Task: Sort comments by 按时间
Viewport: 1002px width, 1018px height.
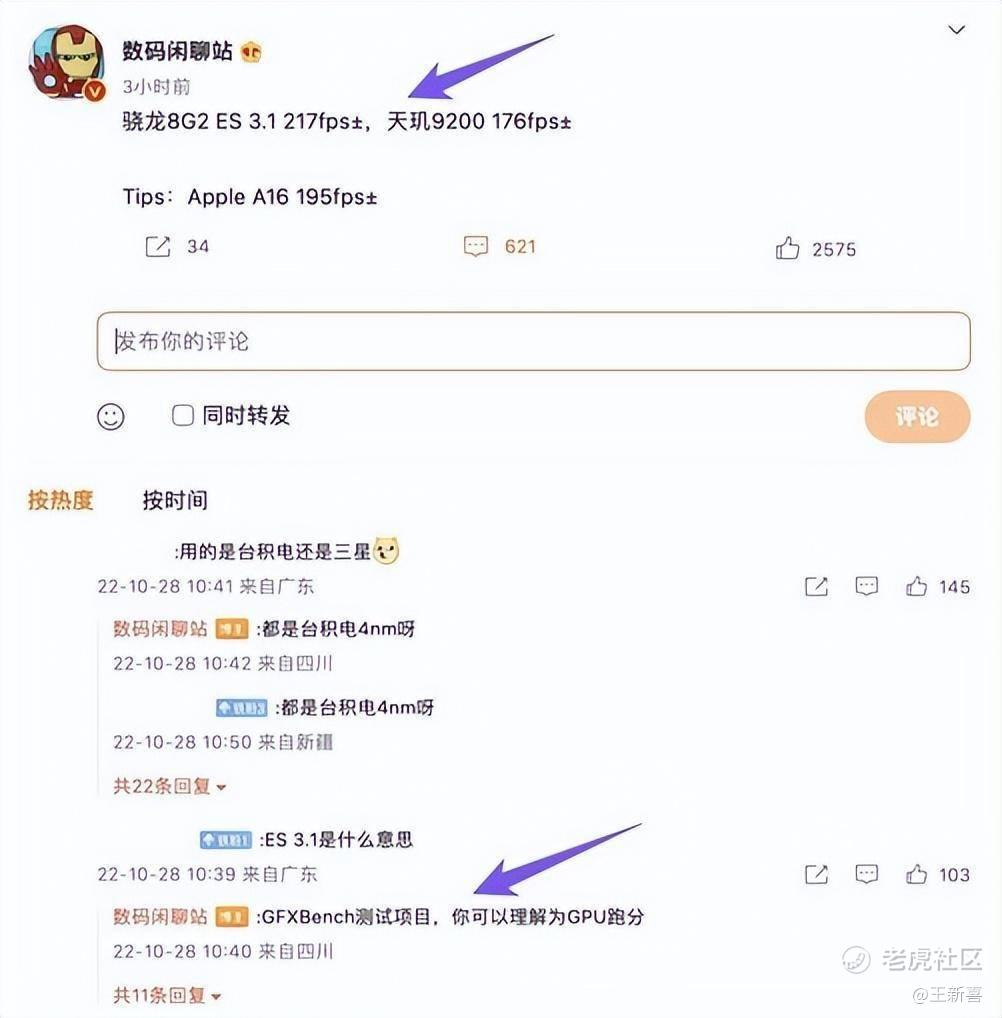Action: click(175, 501)
